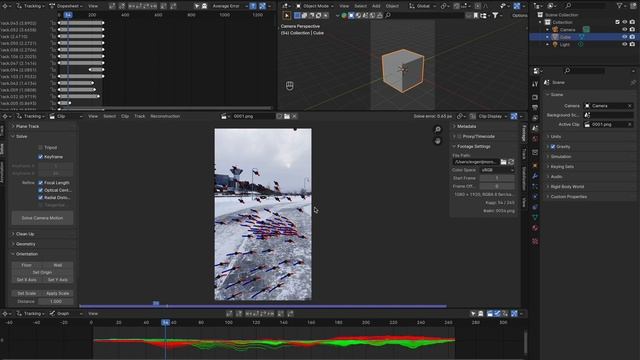The height and width of the screenshot is (360, 640).
Task: Open footage file browser folder icon
Action: point(504,162)
